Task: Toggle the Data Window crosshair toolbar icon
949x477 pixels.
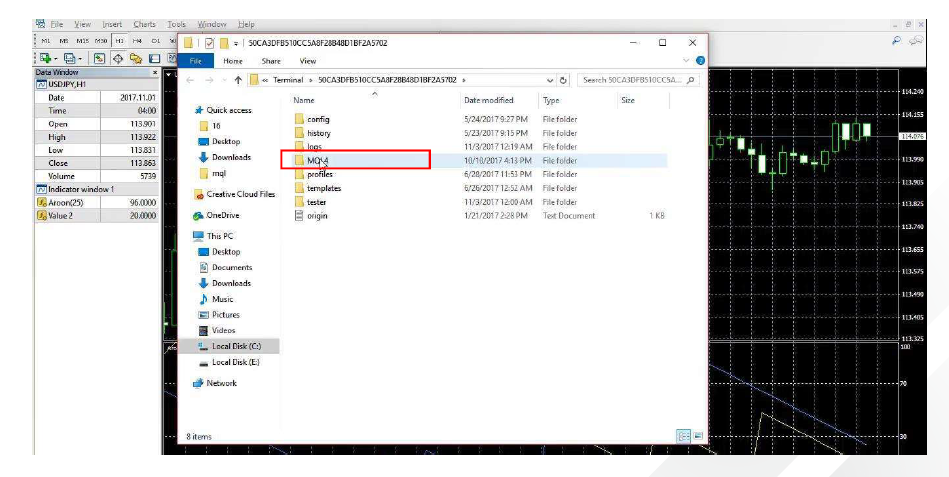Action: [117, 58]
